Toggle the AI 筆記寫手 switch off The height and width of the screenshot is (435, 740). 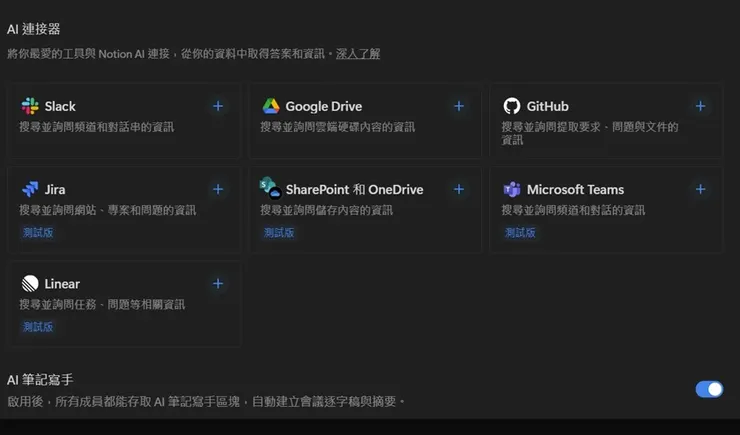(709, 389)
